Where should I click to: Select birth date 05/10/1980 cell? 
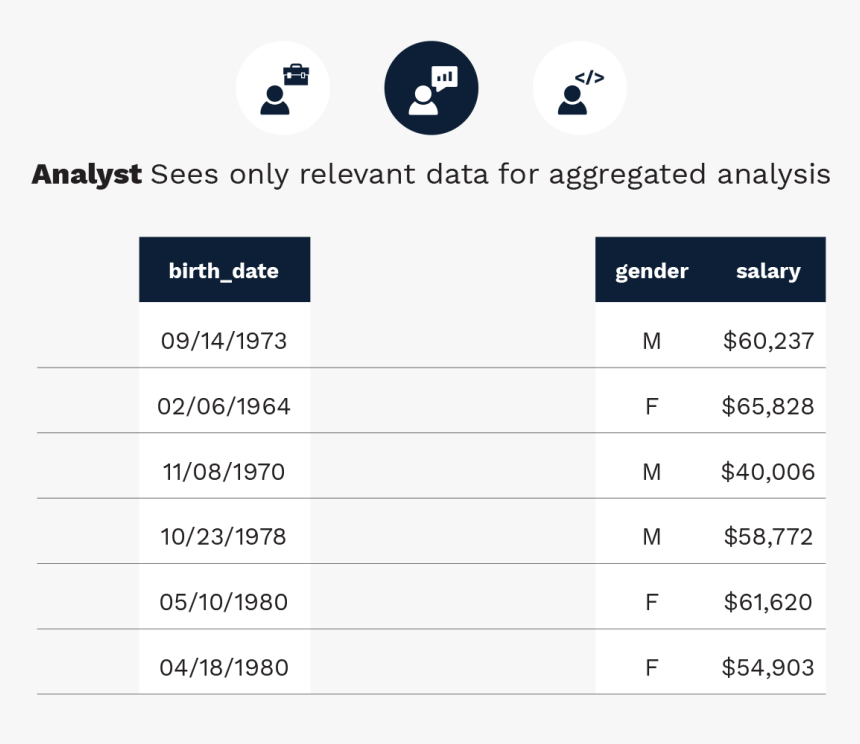point(224,602)
